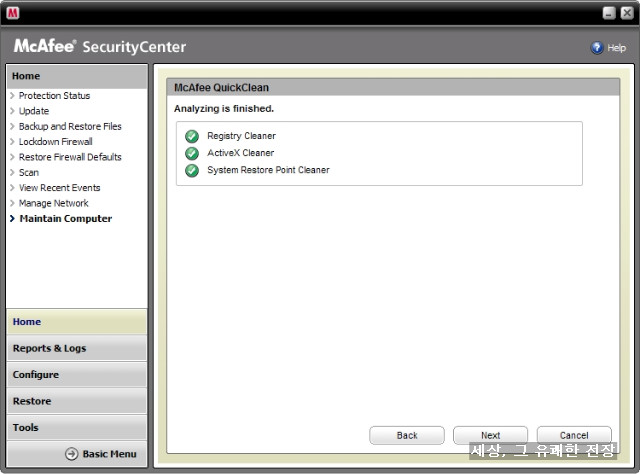Open the Restore section
This screenshot has height=474, width=640.
pos(77,401)
